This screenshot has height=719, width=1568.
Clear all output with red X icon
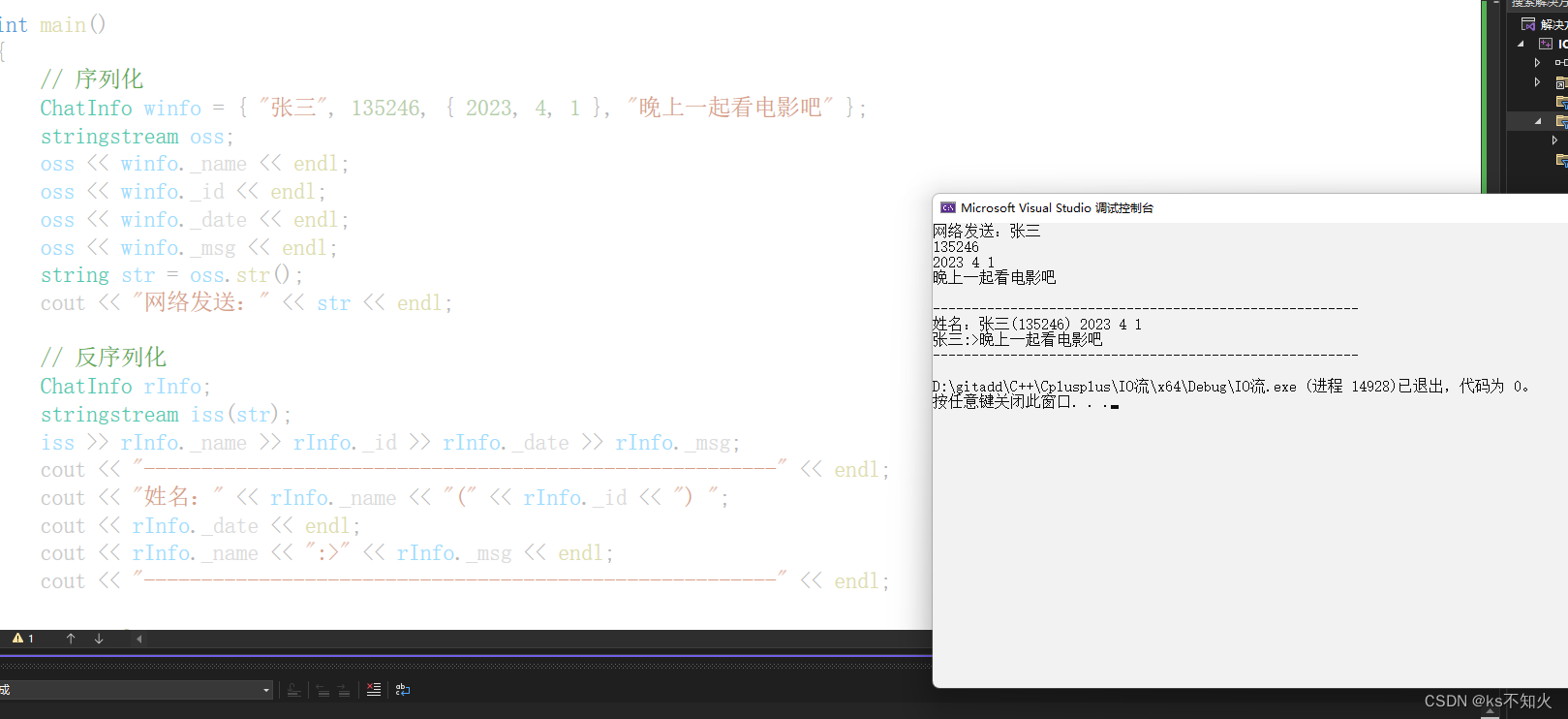coord(374,690)
